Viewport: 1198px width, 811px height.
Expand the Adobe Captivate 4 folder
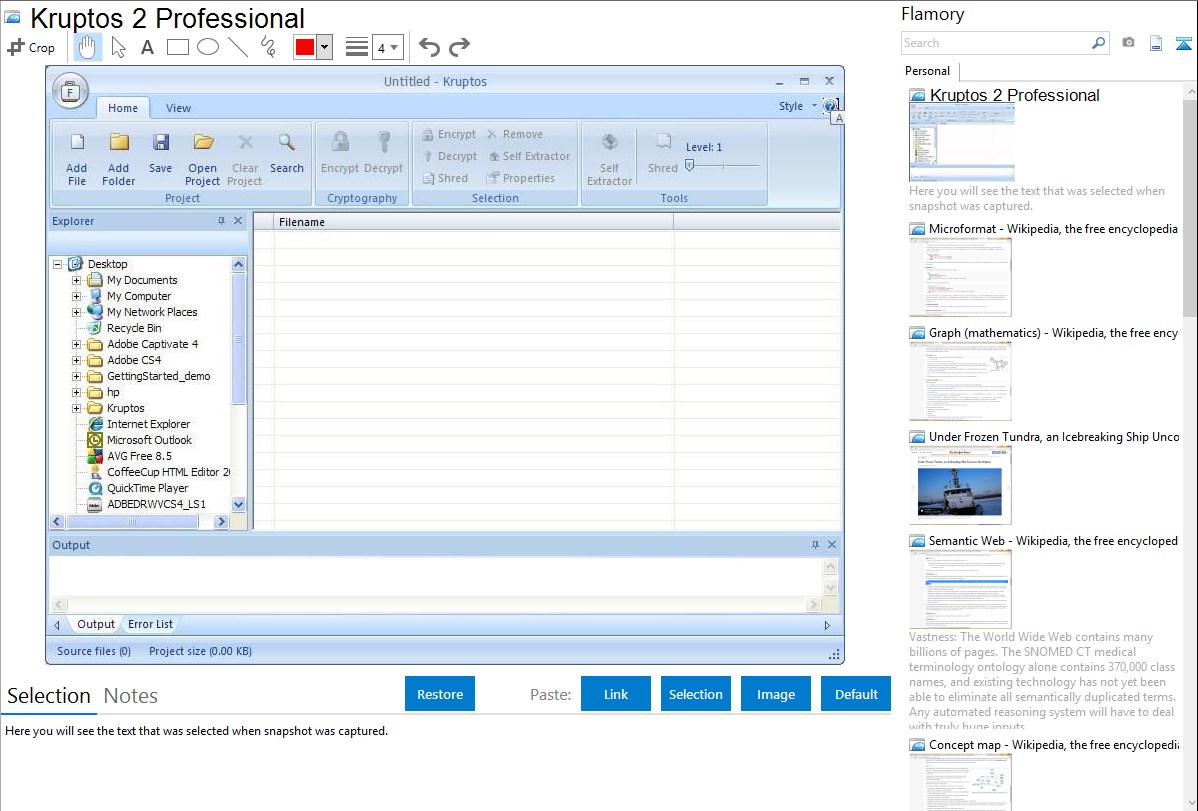76,345
